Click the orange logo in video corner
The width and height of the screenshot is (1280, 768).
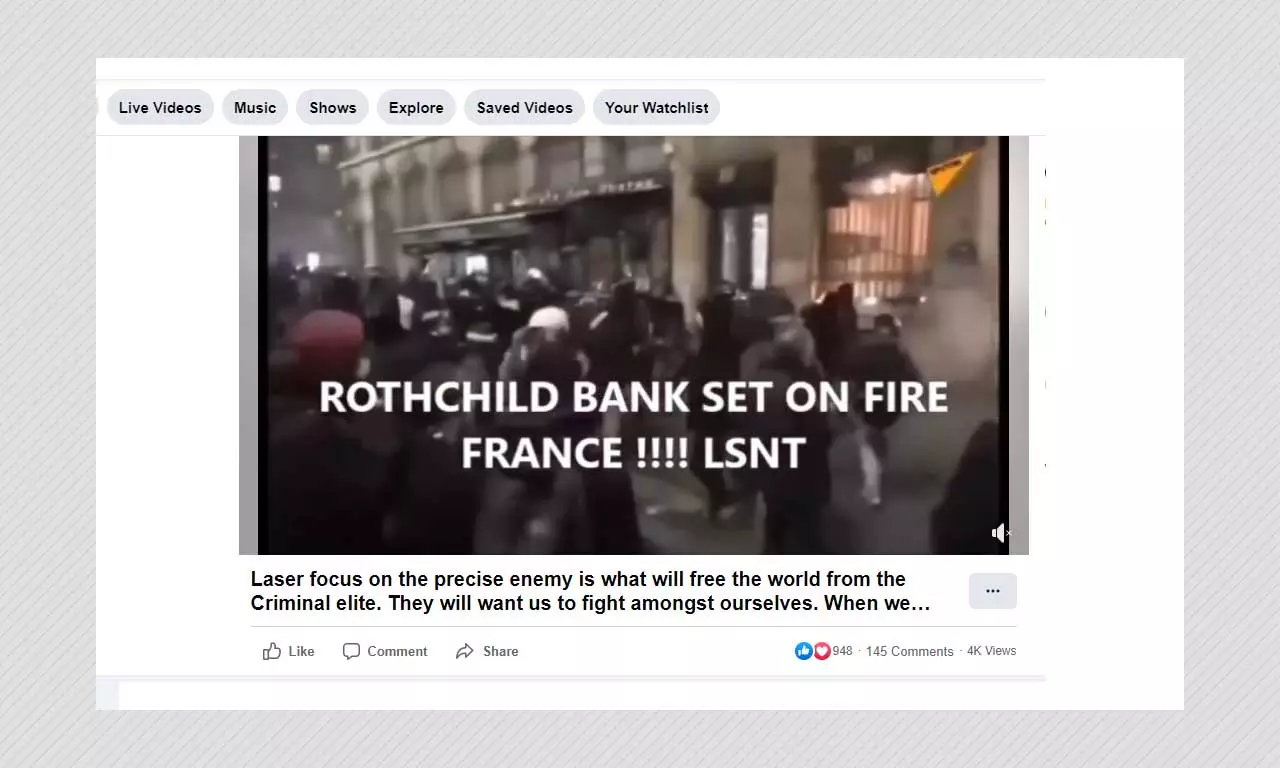(950, 172)
